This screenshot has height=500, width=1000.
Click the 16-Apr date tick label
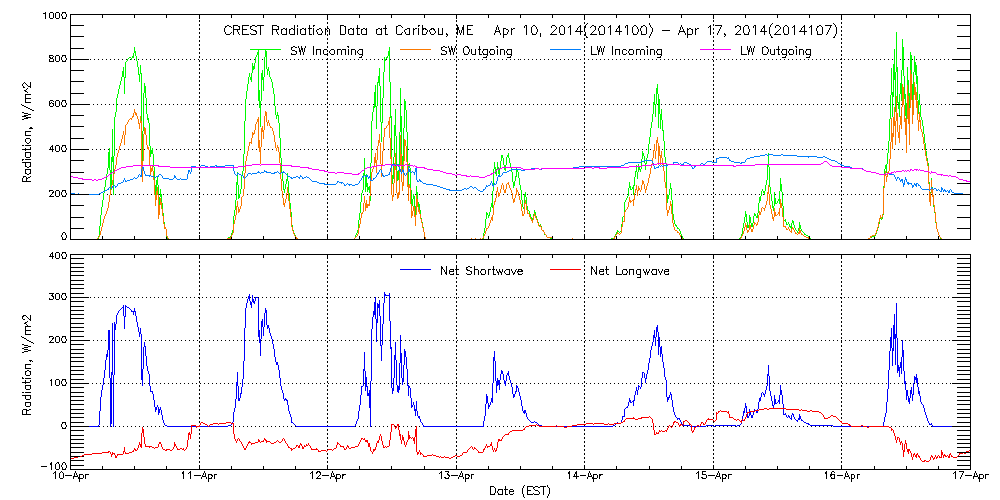842,478
